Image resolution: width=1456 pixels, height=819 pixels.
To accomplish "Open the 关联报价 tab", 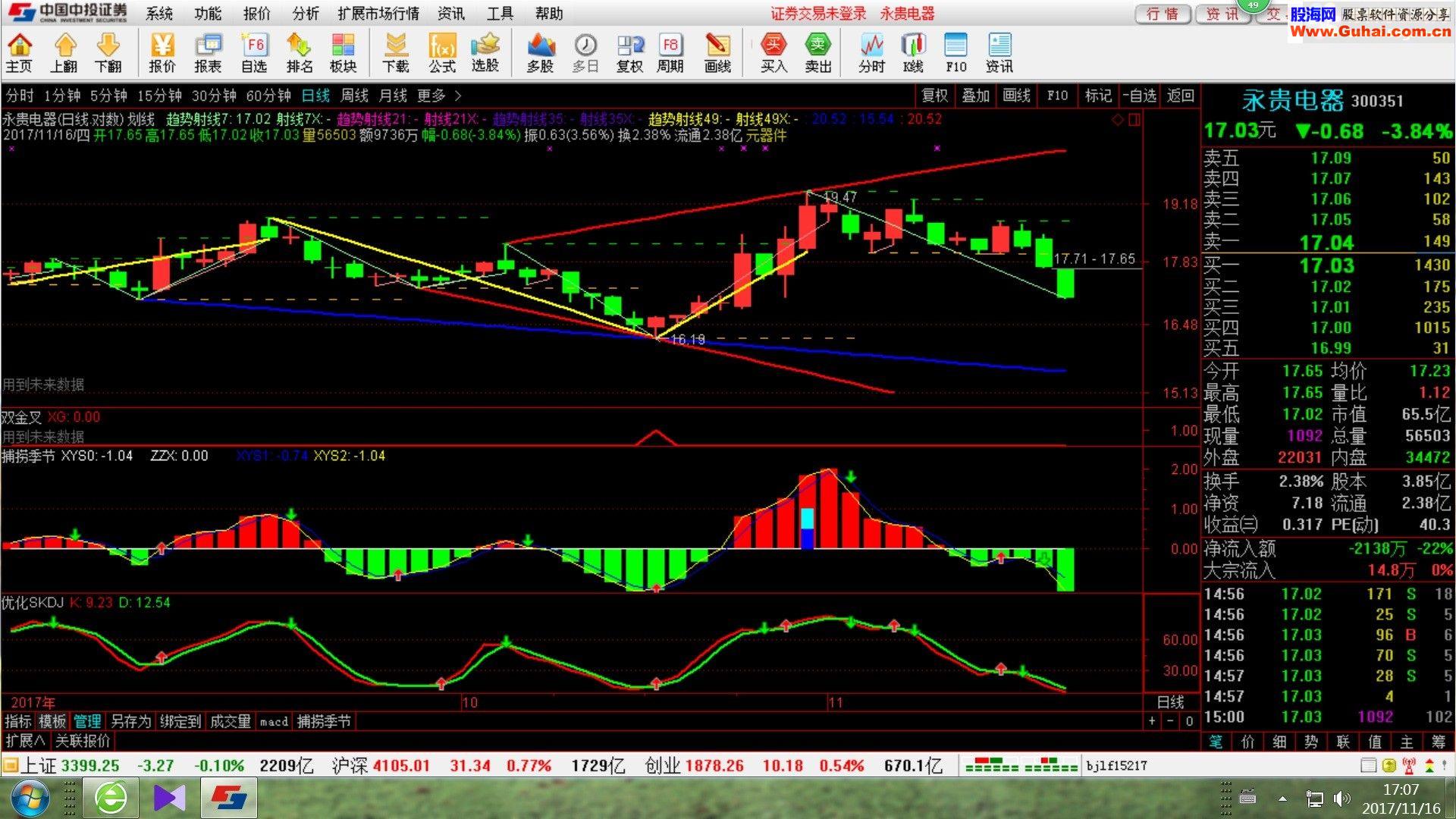I will click(83, 740).
